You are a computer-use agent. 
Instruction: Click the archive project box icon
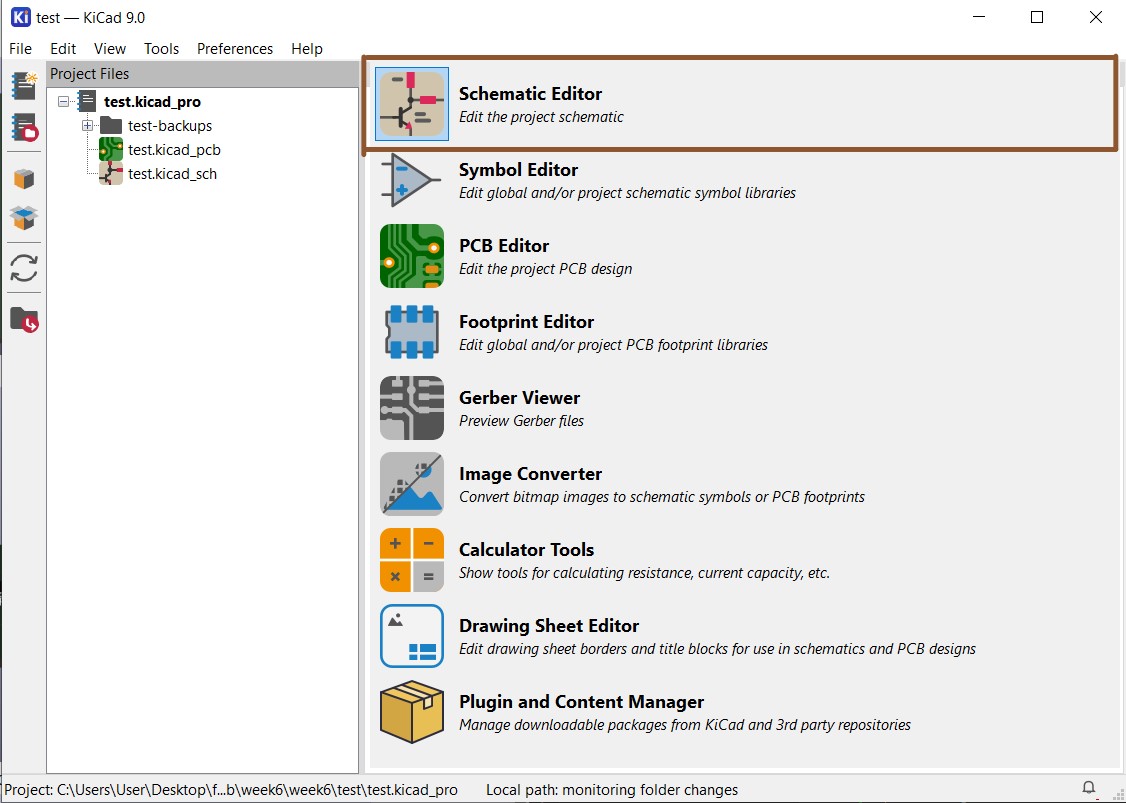(x=24, y=179)
